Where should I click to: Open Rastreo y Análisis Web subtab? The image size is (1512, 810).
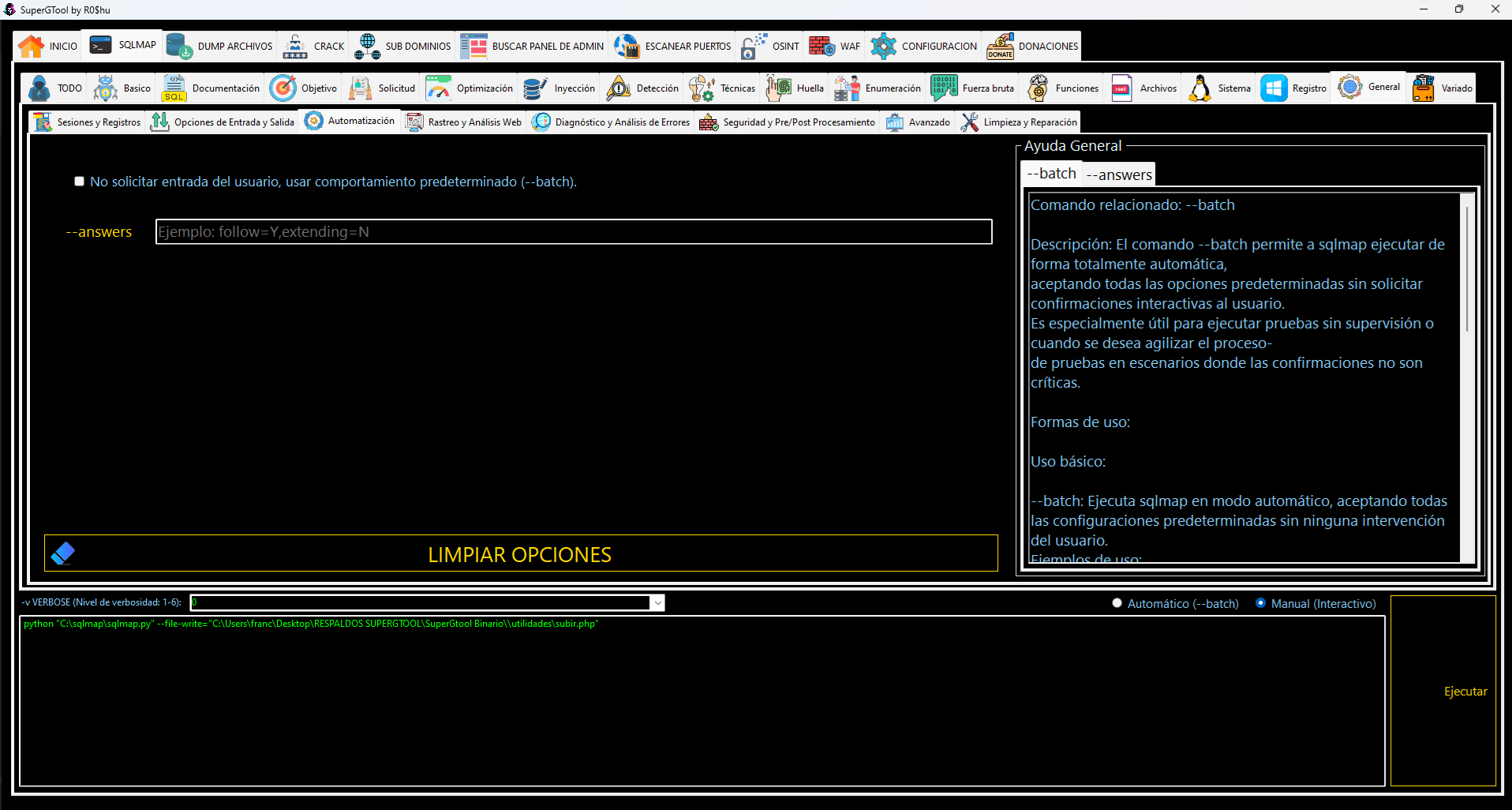tap(463, 122)
